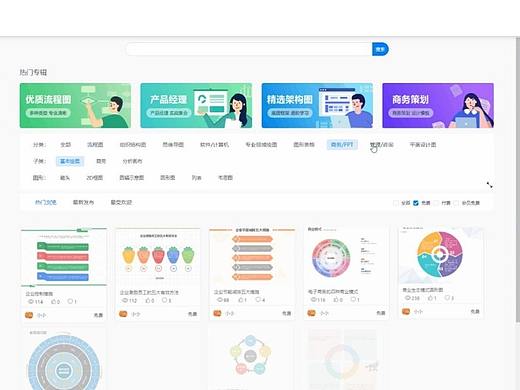Click comment bubble icon on puzzle circle card

[x=447, y=297]
